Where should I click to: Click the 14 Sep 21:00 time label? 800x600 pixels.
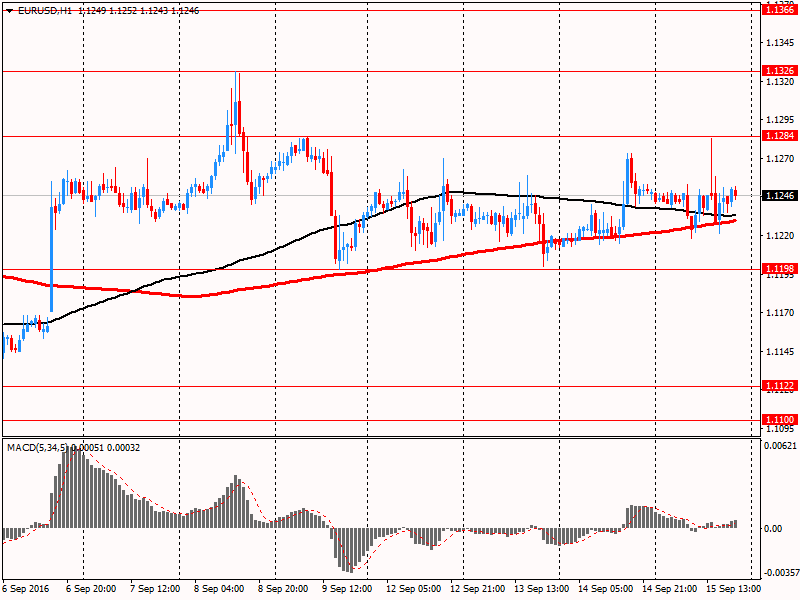(x=669, y=589)
